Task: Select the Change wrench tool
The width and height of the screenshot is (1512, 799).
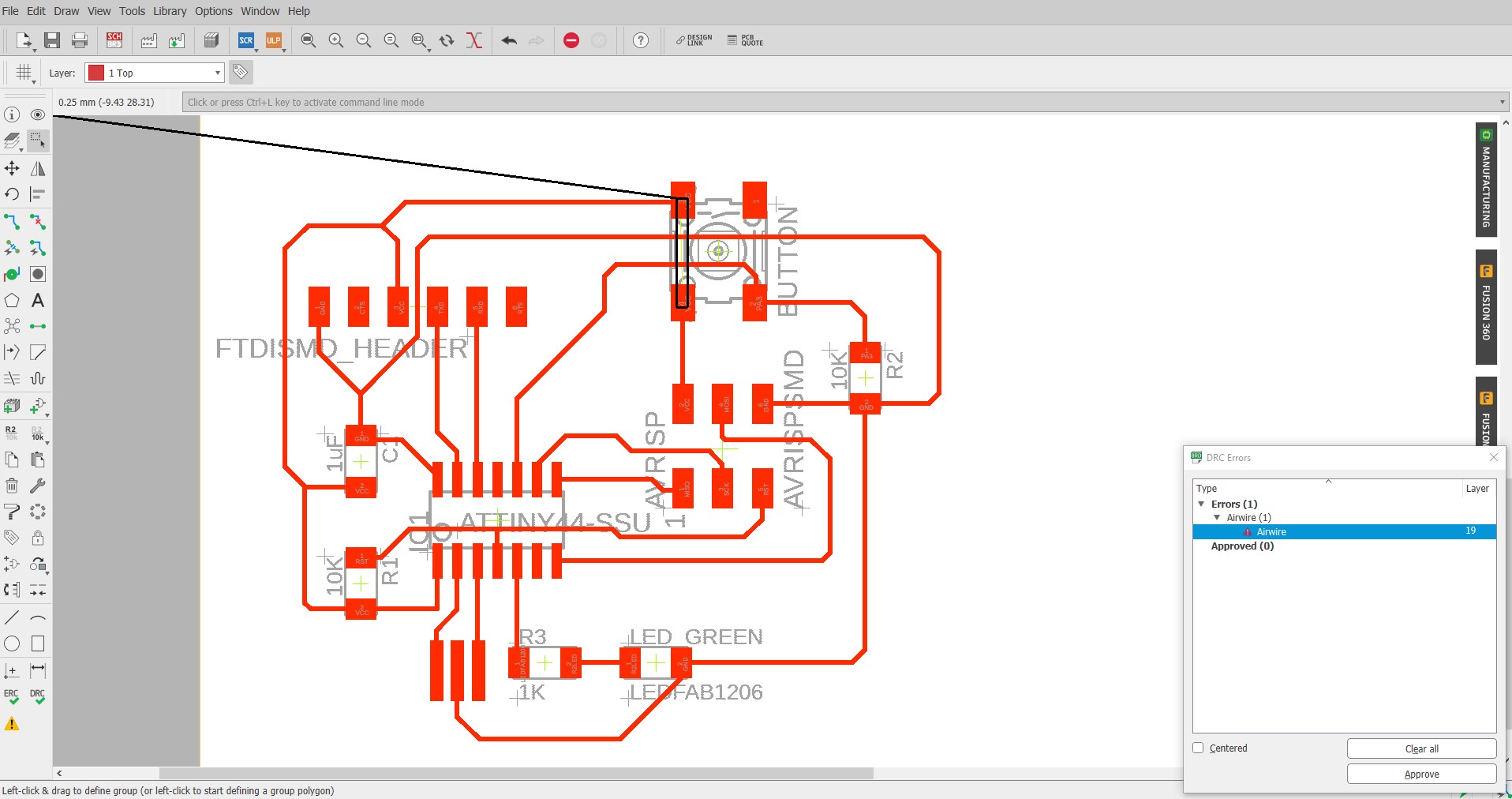Action: [x=38, y=486]
